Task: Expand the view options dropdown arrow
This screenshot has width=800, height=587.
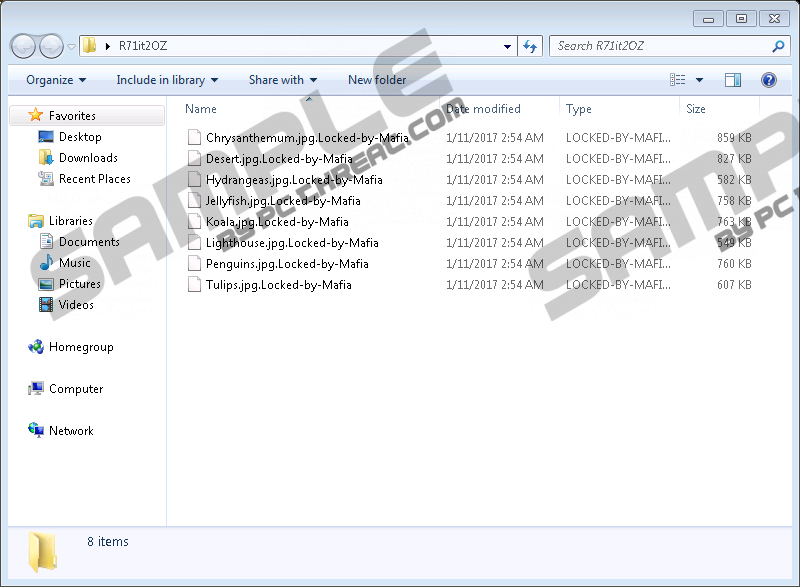Action: (x=699, y=80)
